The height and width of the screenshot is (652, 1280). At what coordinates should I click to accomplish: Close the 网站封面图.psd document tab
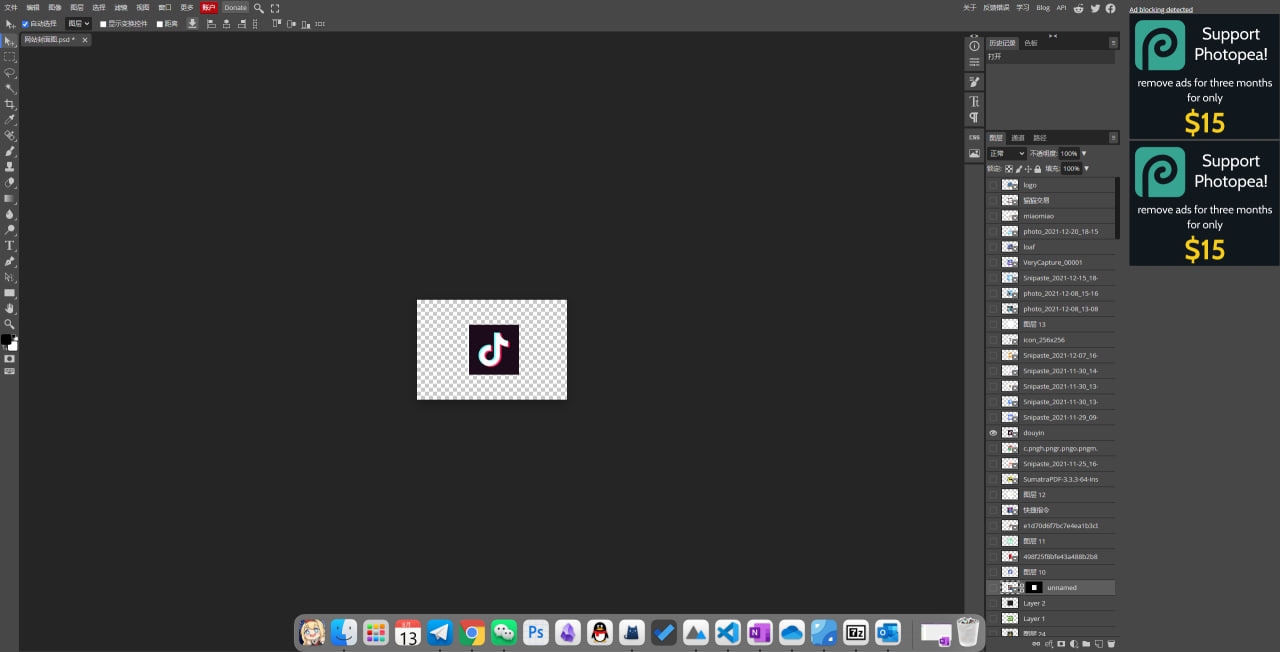[85, 40]
